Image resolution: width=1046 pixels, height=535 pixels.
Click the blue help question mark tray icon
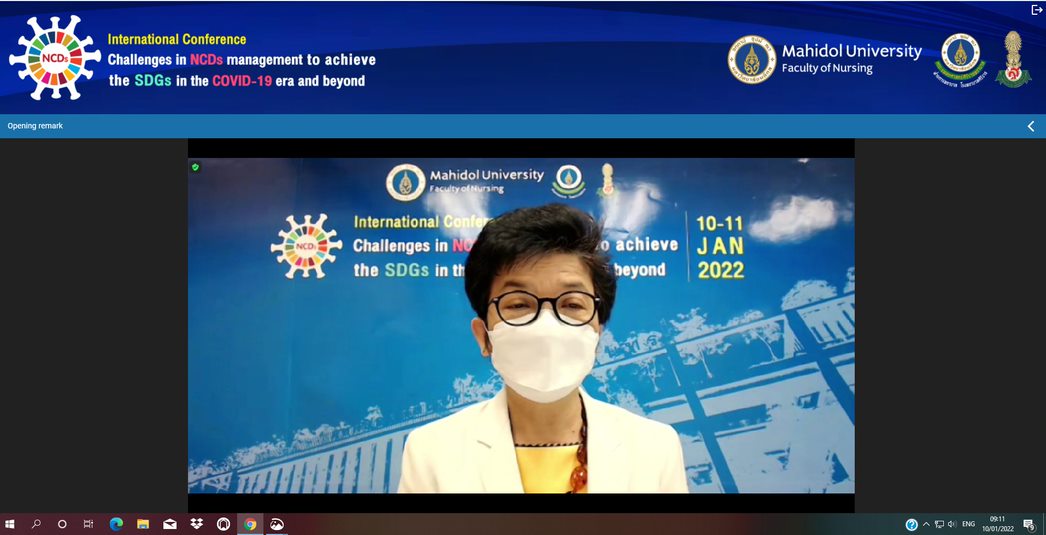click(x=911, y=524)
